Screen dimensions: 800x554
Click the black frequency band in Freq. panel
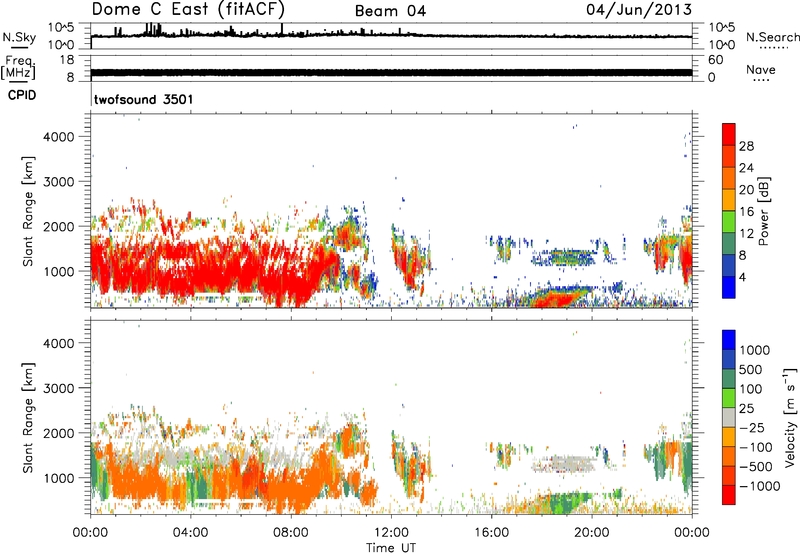[x=391, y=72]
